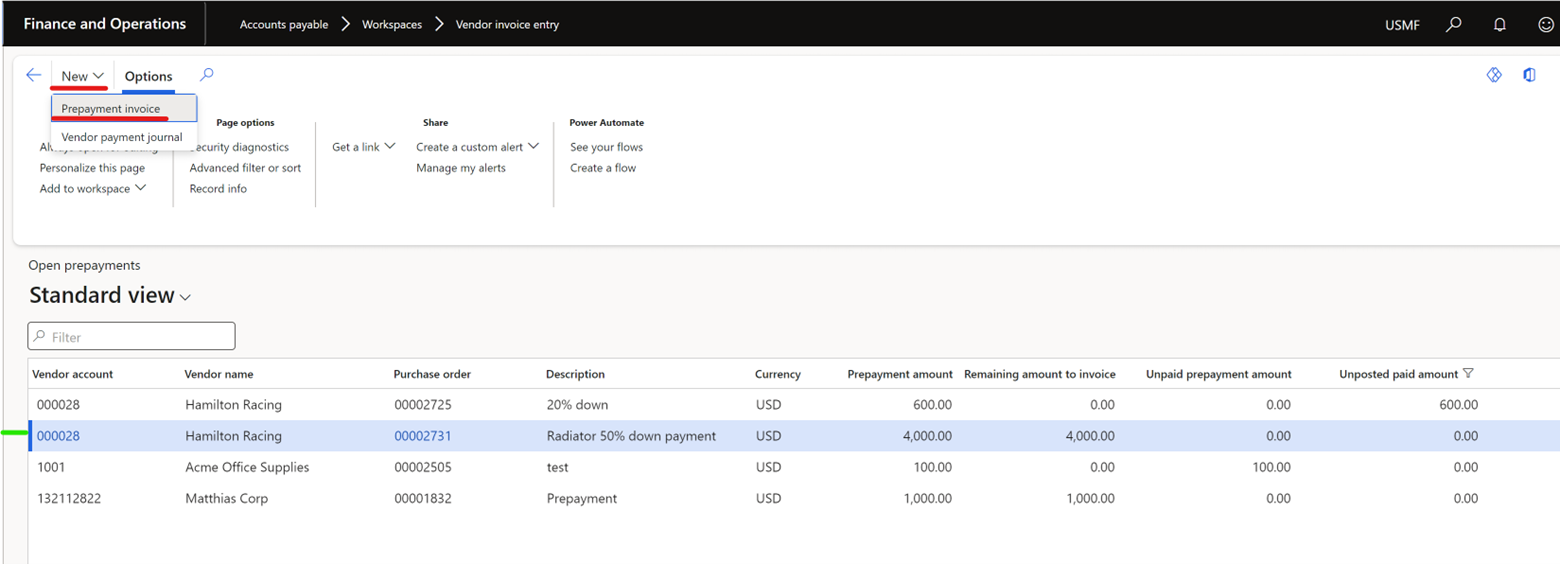Viewport: 1560px width, 564px height.
Task: Select the Acme Office Supplies row
Action: click(x=247, y=467)
